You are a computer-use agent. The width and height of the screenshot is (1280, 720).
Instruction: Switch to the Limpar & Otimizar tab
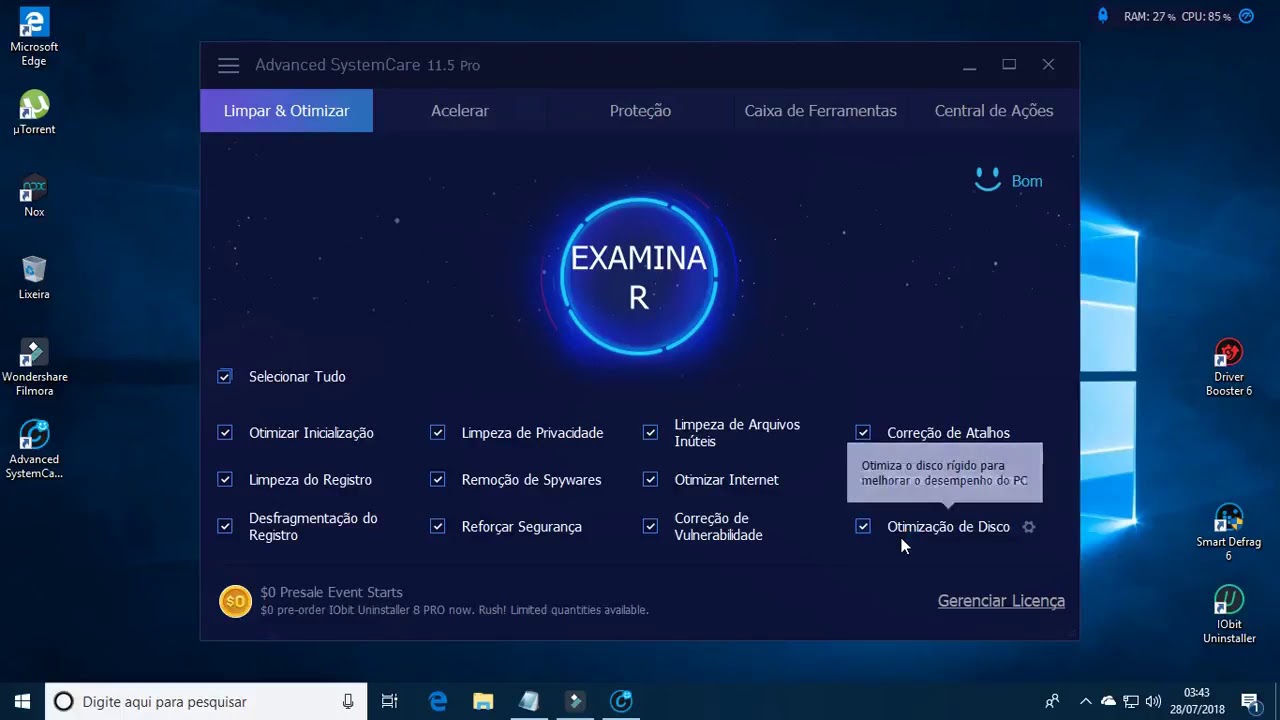(286, 111)
